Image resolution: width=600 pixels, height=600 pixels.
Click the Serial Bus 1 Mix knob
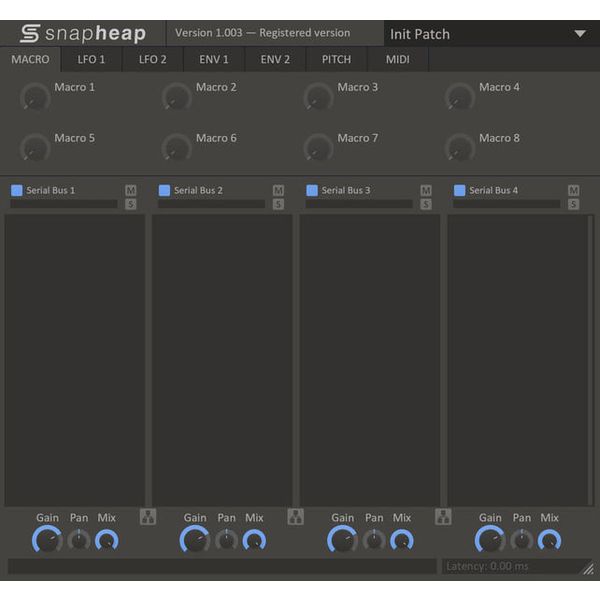click(x=107, y=540)
